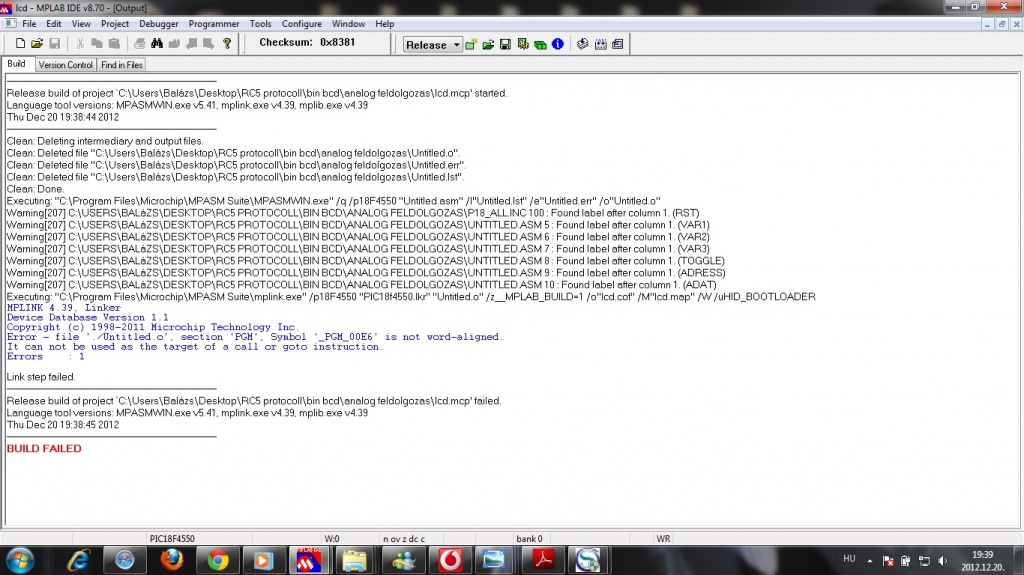Viewport: 1024px width, 575px height.
Task: Click the Open Project icon next to New Project
Action: point(488,44)
